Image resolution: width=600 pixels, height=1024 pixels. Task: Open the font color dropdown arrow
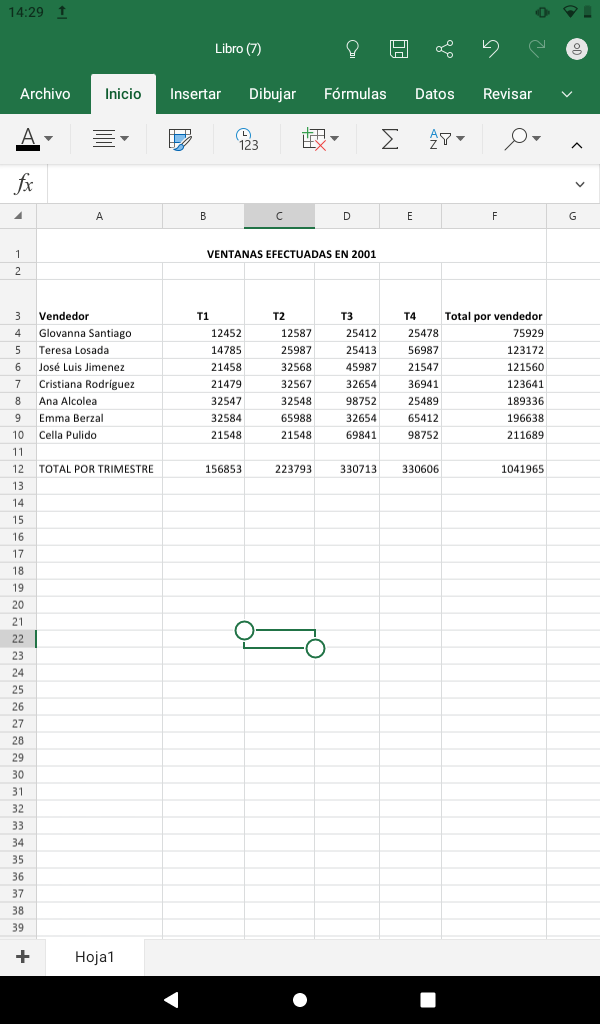[x=49, y=138]
